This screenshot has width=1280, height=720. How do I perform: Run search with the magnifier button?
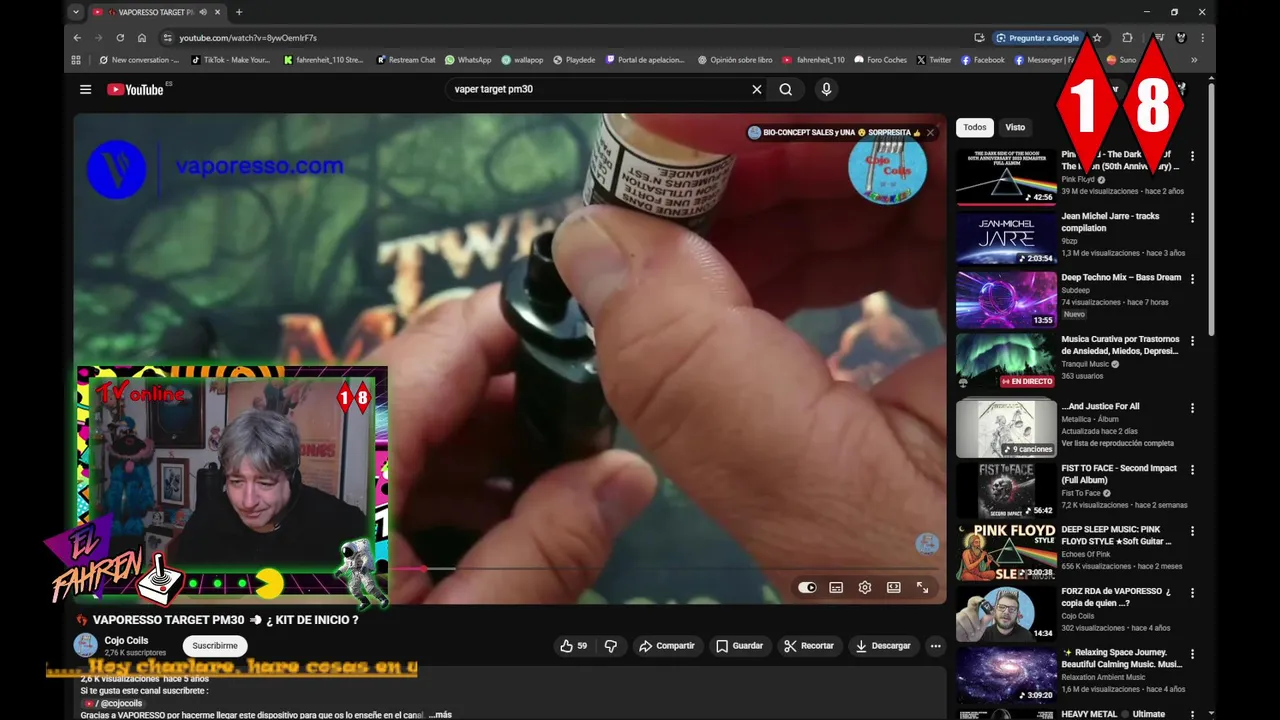point(786,89)
